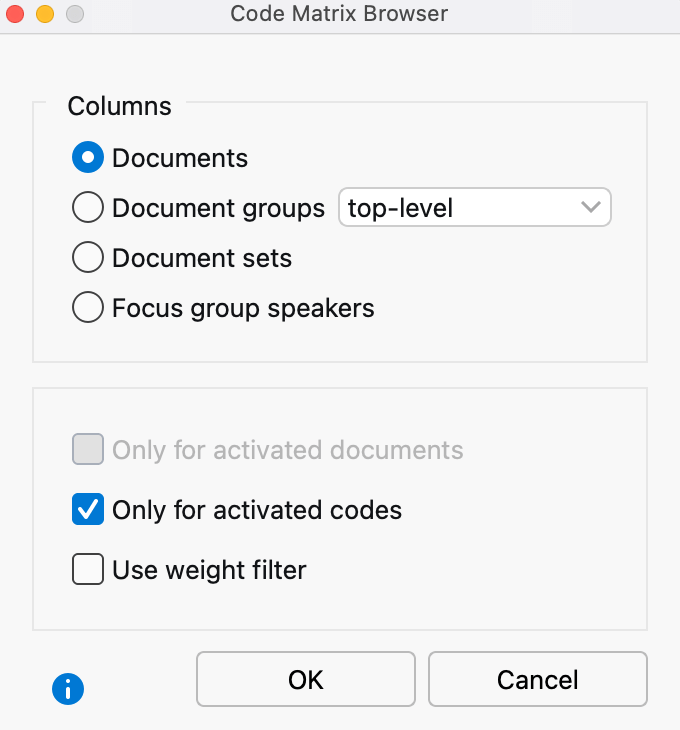Pick the Focus group speakers radio circle
Screen dimensions: 680x730
[88, 307]
